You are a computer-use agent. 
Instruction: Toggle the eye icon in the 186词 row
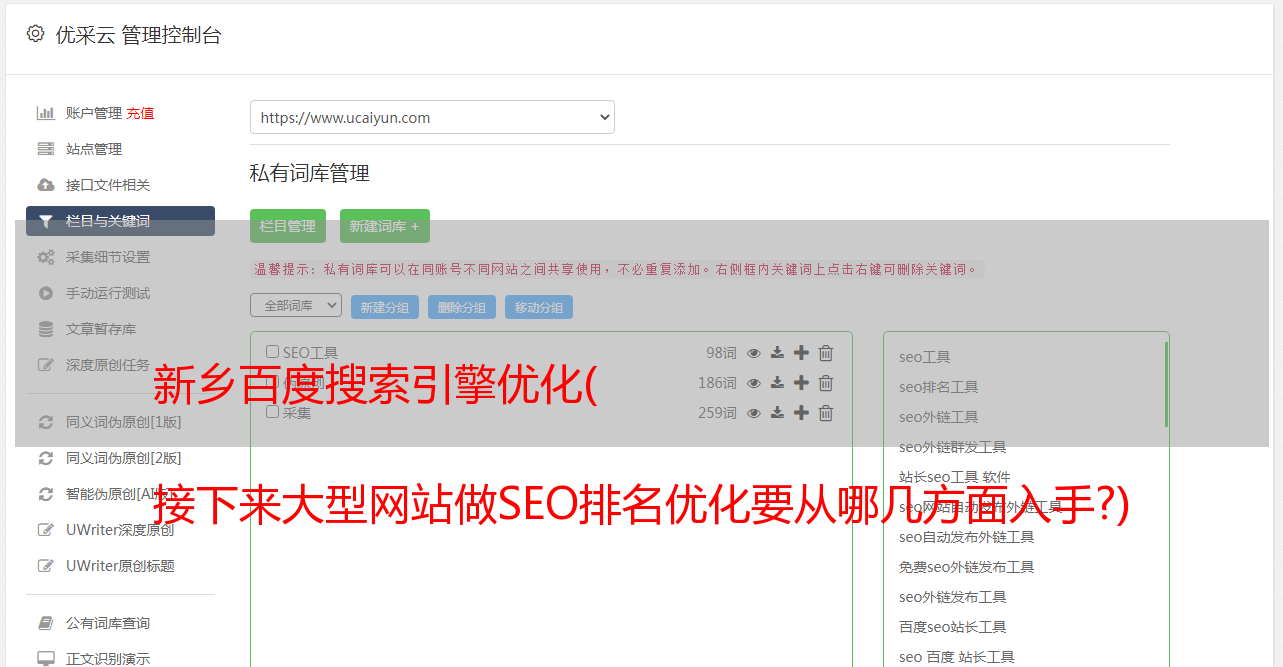coord(754,383)
